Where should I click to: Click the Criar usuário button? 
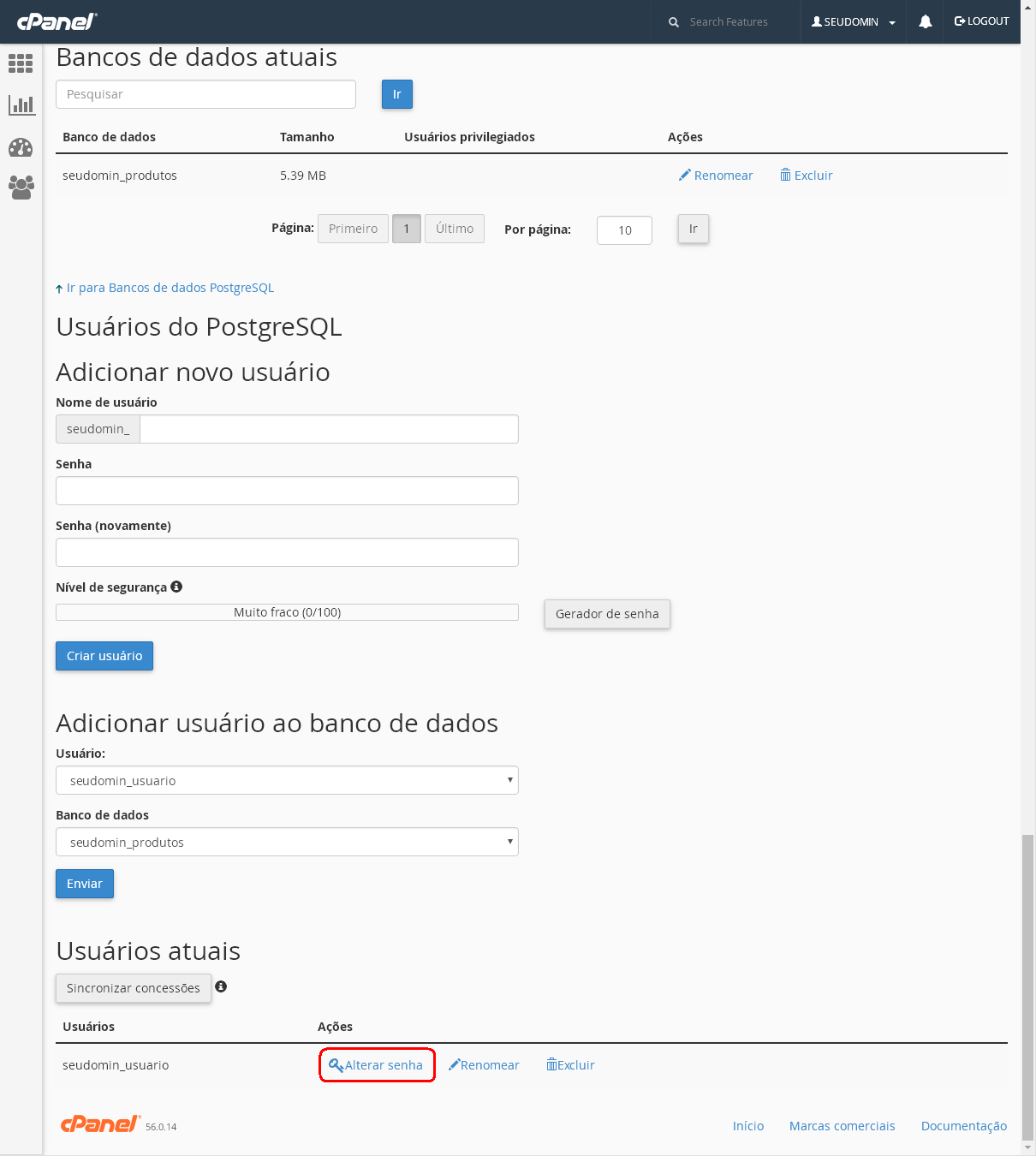coord(104,656)
